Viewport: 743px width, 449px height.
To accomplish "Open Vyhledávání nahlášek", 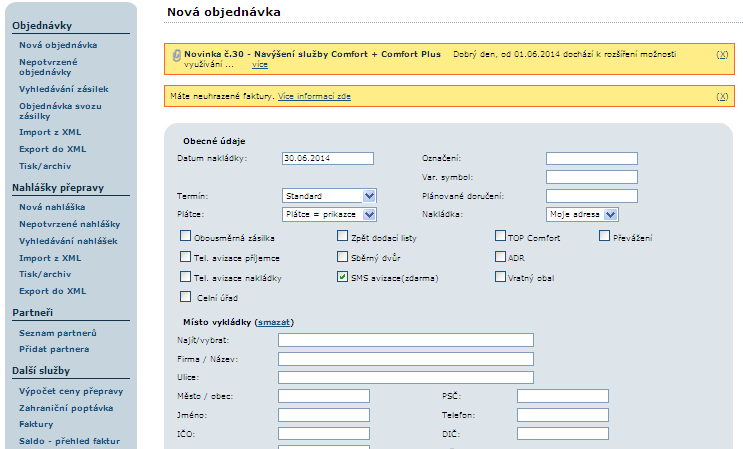I will (68, 241).
